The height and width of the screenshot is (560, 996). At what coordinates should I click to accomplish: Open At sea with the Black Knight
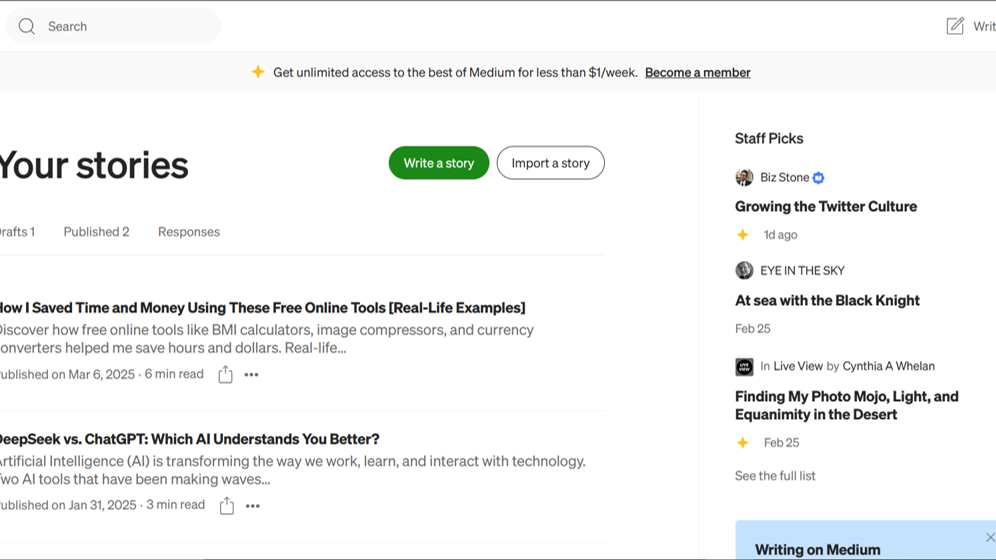point(827,300)
